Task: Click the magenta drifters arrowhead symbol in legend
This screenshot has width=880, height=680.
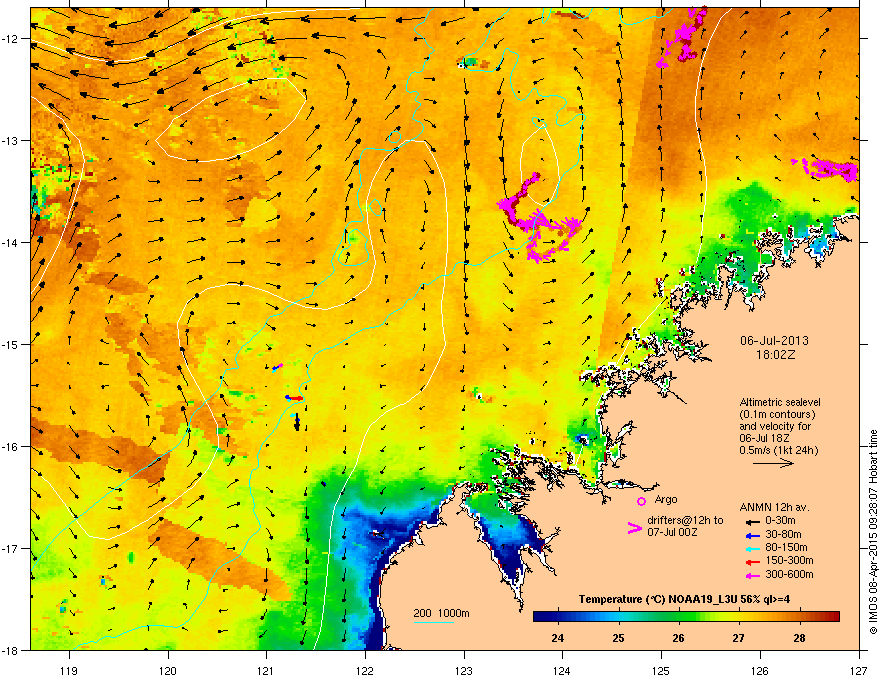Action: click(634, 528)
